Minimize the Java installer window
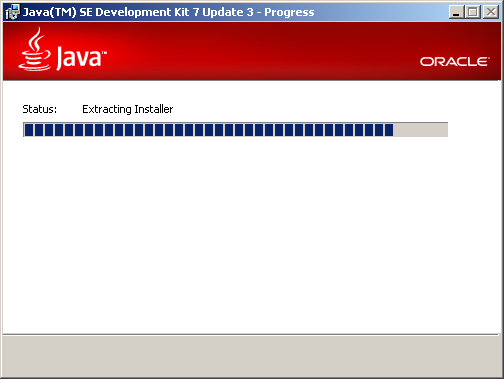The image size is (504, 379). 456,12
